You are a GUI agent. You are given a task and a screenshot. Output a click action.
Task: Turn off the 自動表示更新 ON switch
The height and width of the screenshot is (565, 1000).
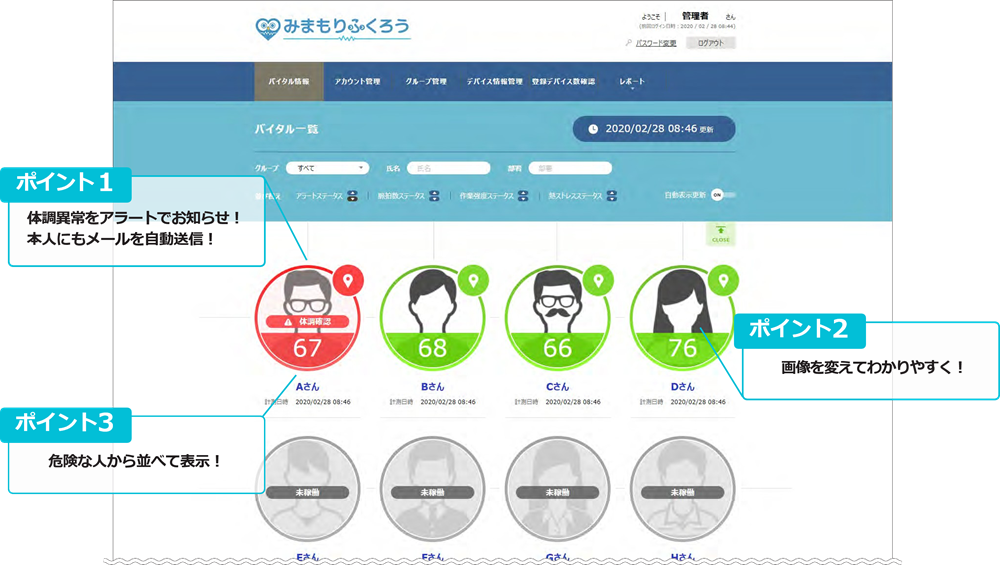(723, 195)
